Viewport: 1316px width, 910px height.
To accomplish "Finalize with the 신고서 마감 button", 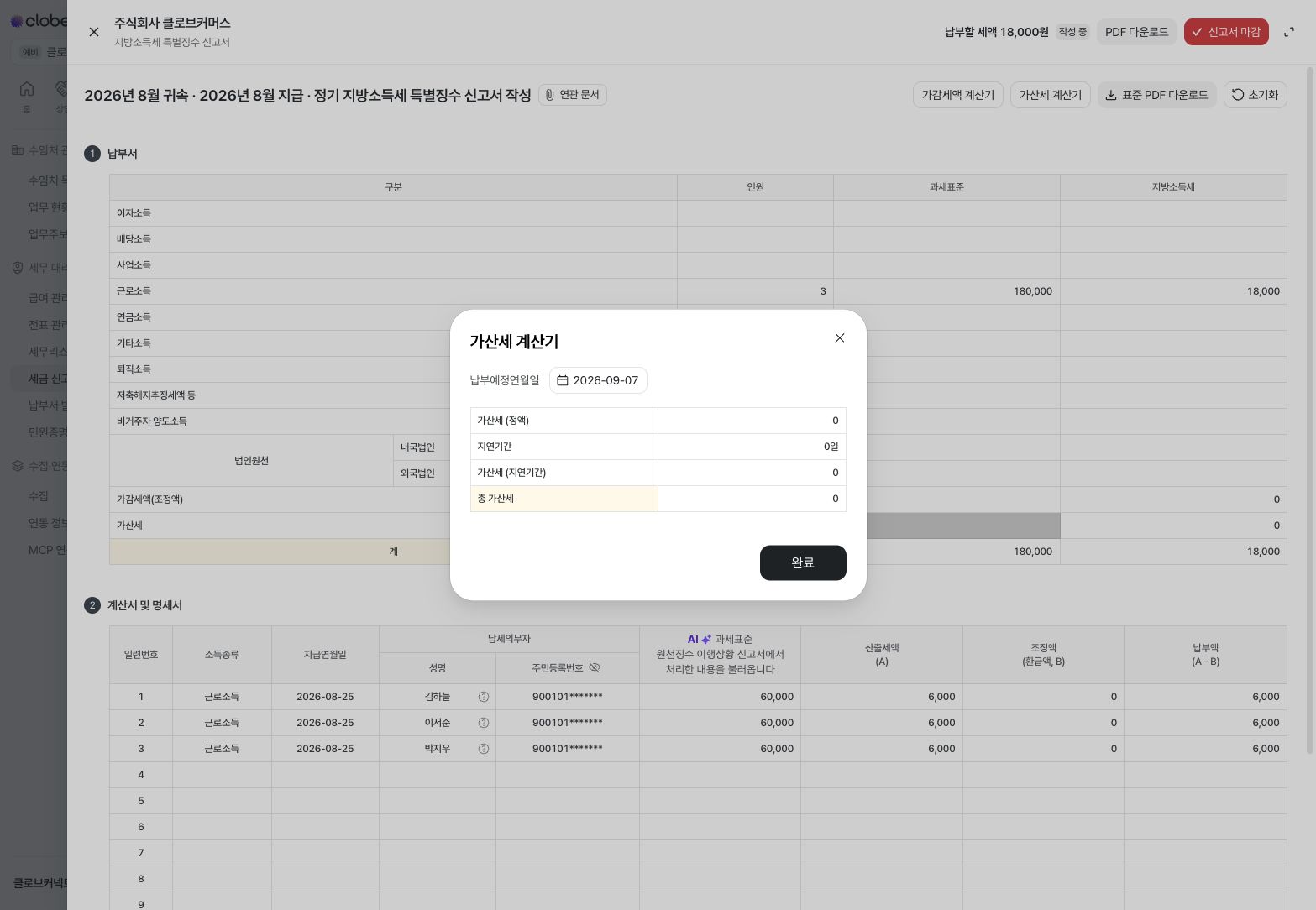I will tap(1226, 32).
